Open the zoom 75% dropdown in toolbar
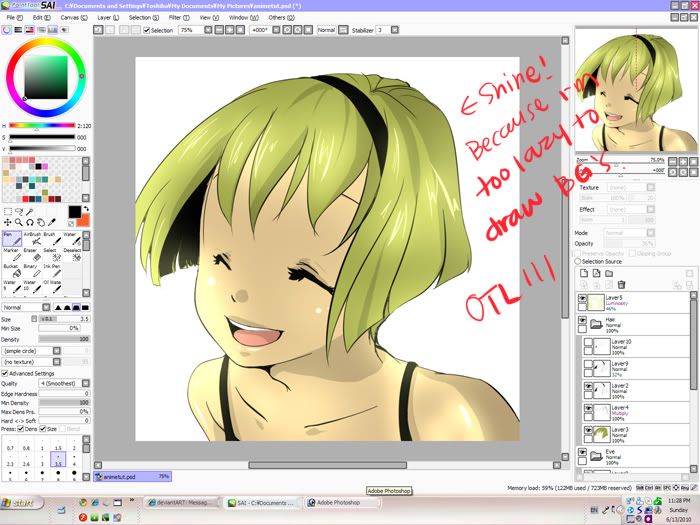 [208, 30]
